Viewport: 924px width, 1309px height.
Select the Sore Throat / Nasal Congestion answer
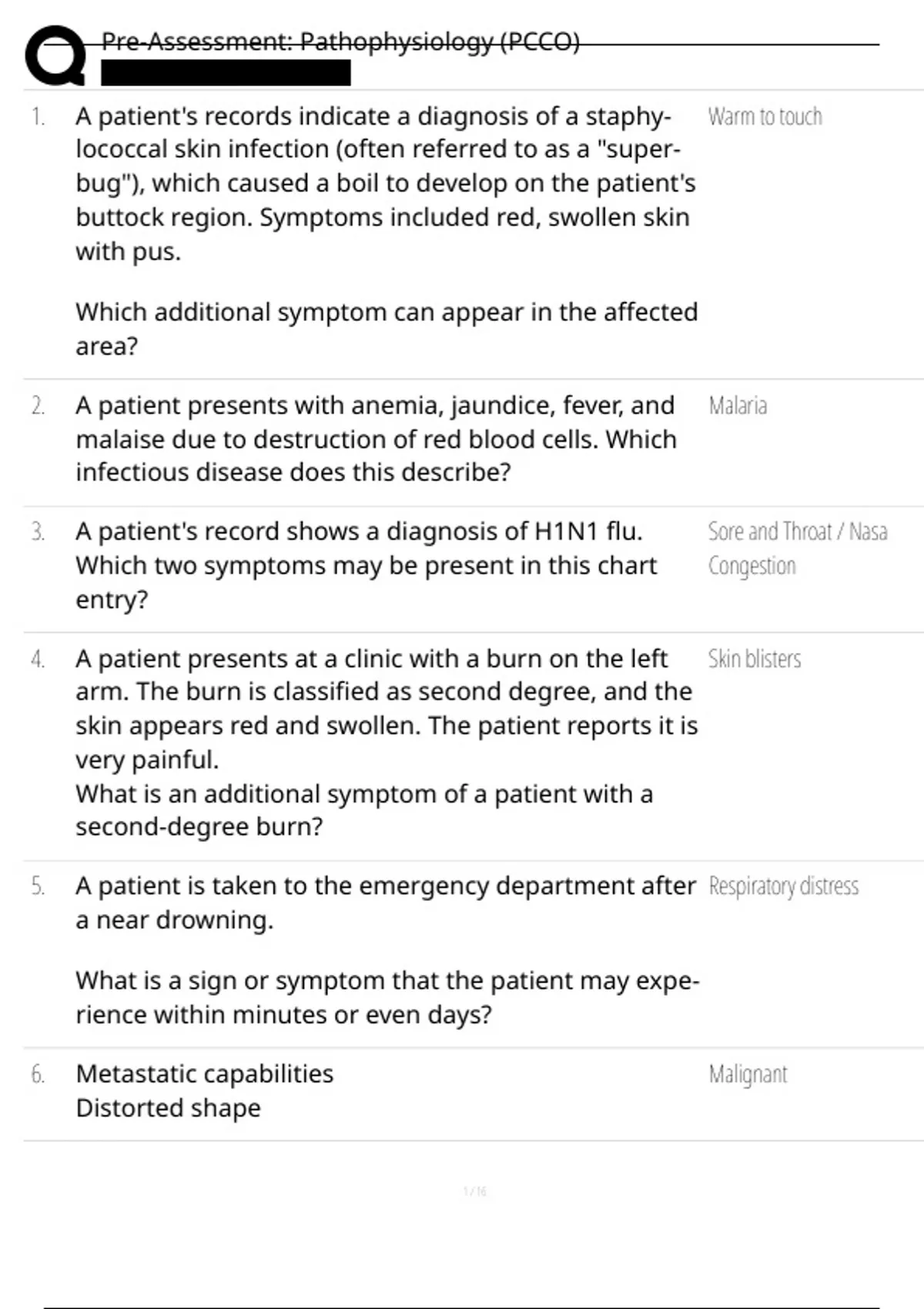coord(798,548)
